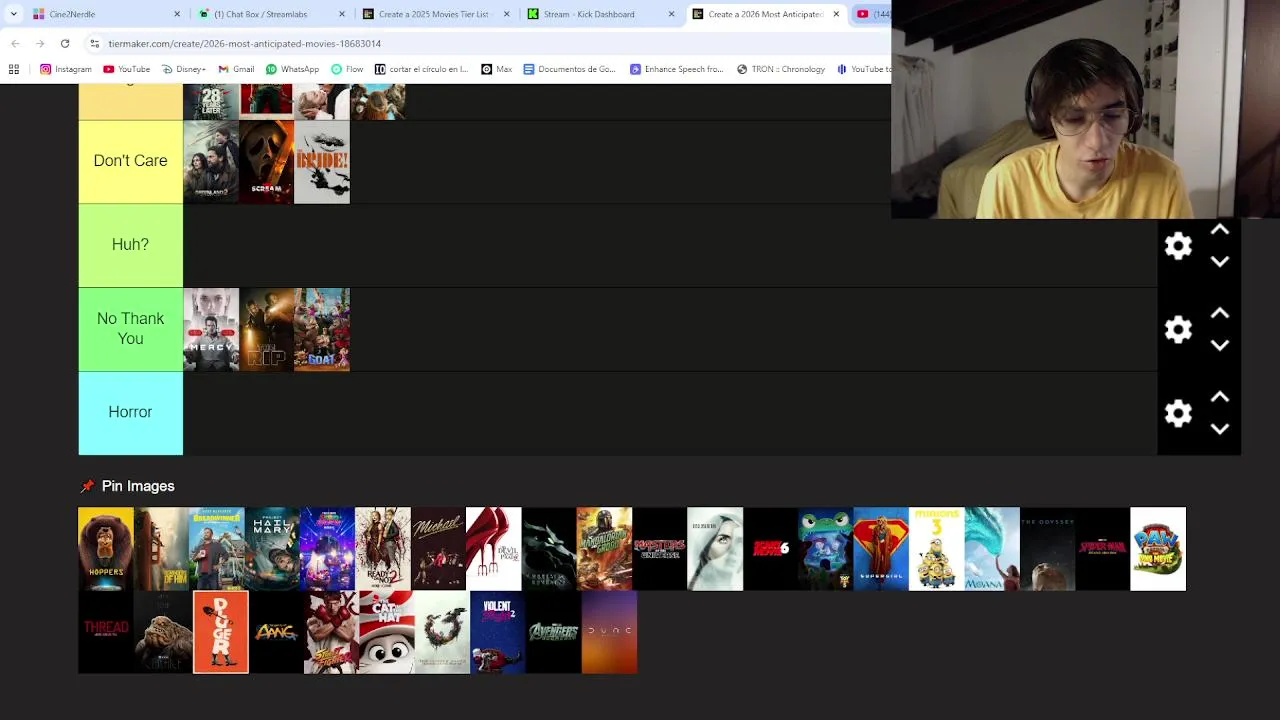Select the Masters of the Universe poster
Image resolution: width=1280 pixels, height=720 pixels.
click(x=659, y=549)
